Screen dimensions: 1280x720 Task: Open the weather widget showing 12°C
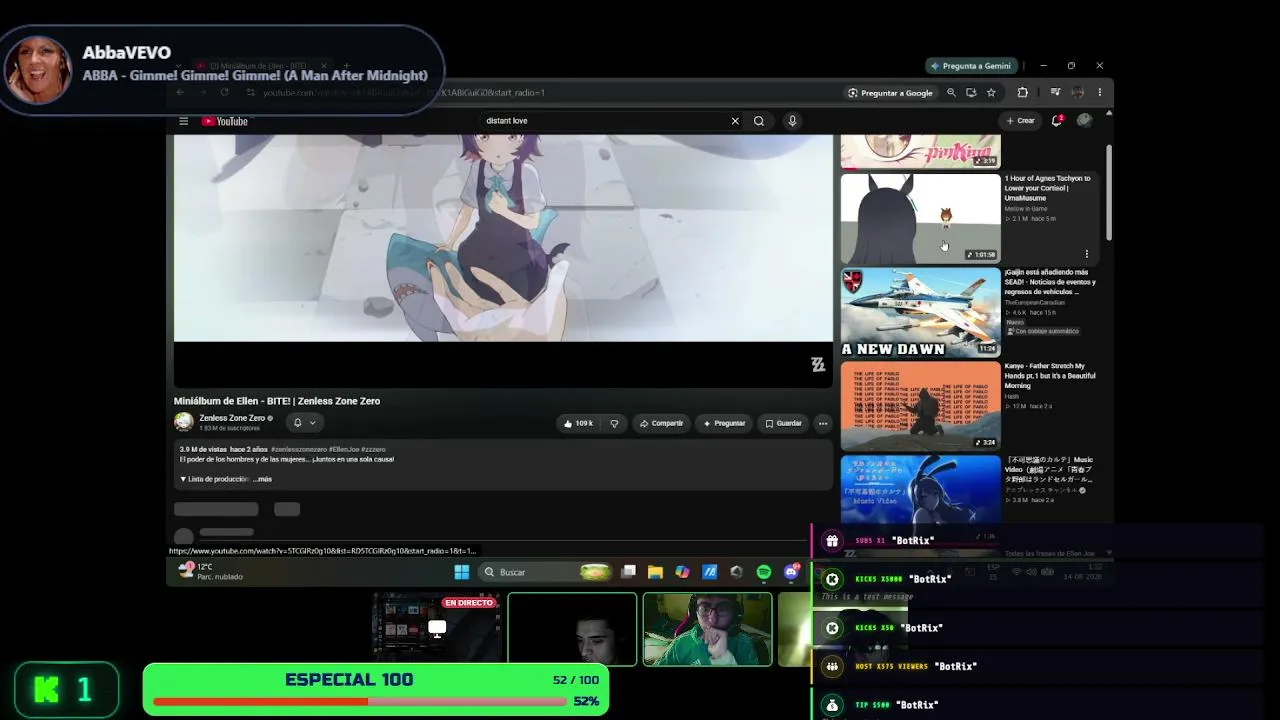(x=211, y=571)
